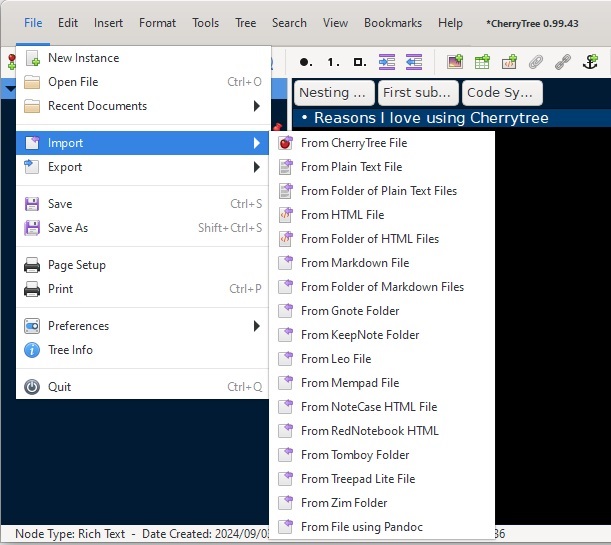Open the Bookmarks menu
This screenshot has height=545, width=611.
click(x=393, y=23)
